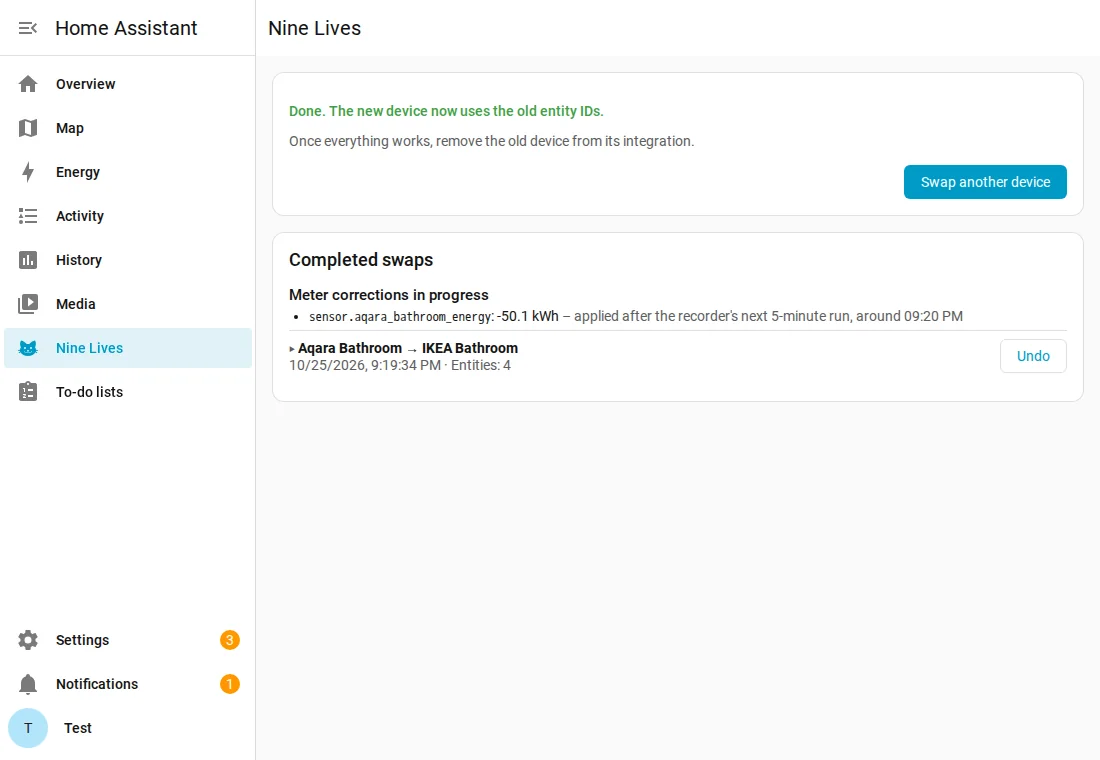Viewport: 1100px width, 760px height.
Task: Click the Aqara Bathroom → IKEA Bathroom title
Action: click(408, 348)
